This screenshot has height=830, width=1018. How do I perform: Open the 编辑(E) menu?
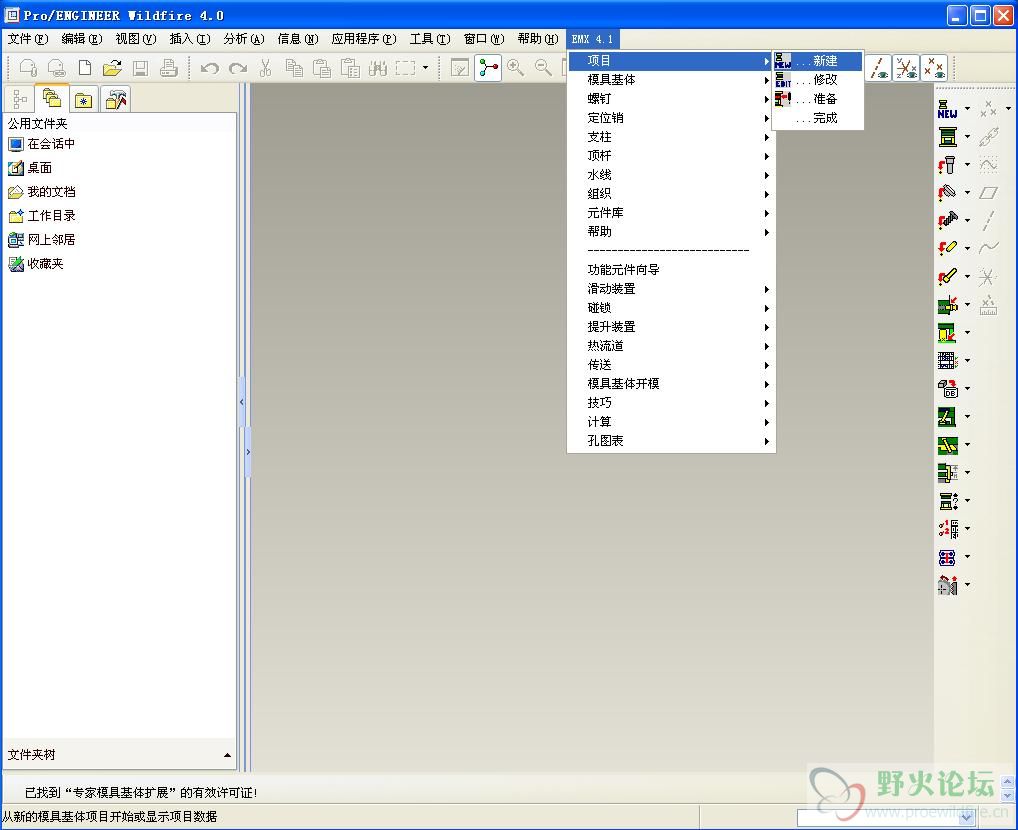[x=82, y=39]
